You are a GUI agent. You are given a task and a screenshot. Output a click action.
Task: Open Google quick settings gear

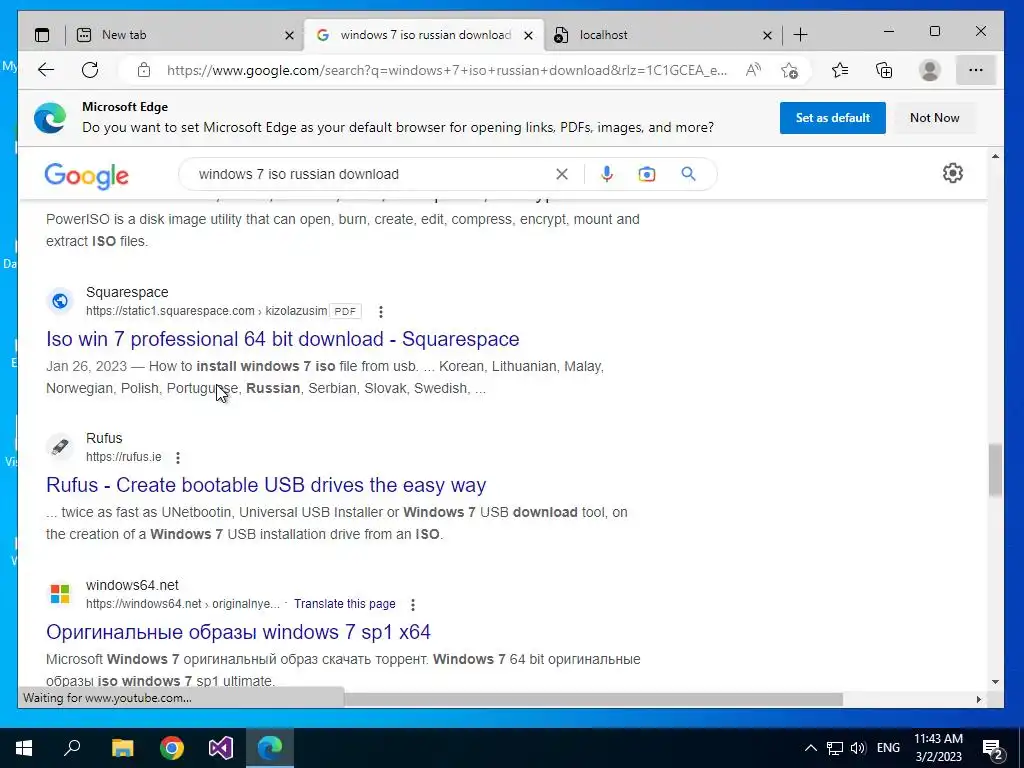click(x=953, y=173)
